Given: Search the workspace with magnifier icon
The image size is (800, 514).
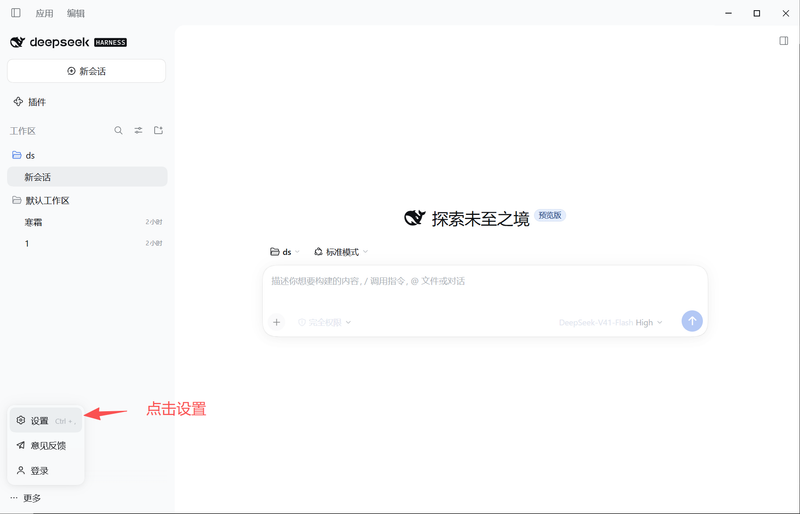Looking at the screenshot, I should coord(118,131).
